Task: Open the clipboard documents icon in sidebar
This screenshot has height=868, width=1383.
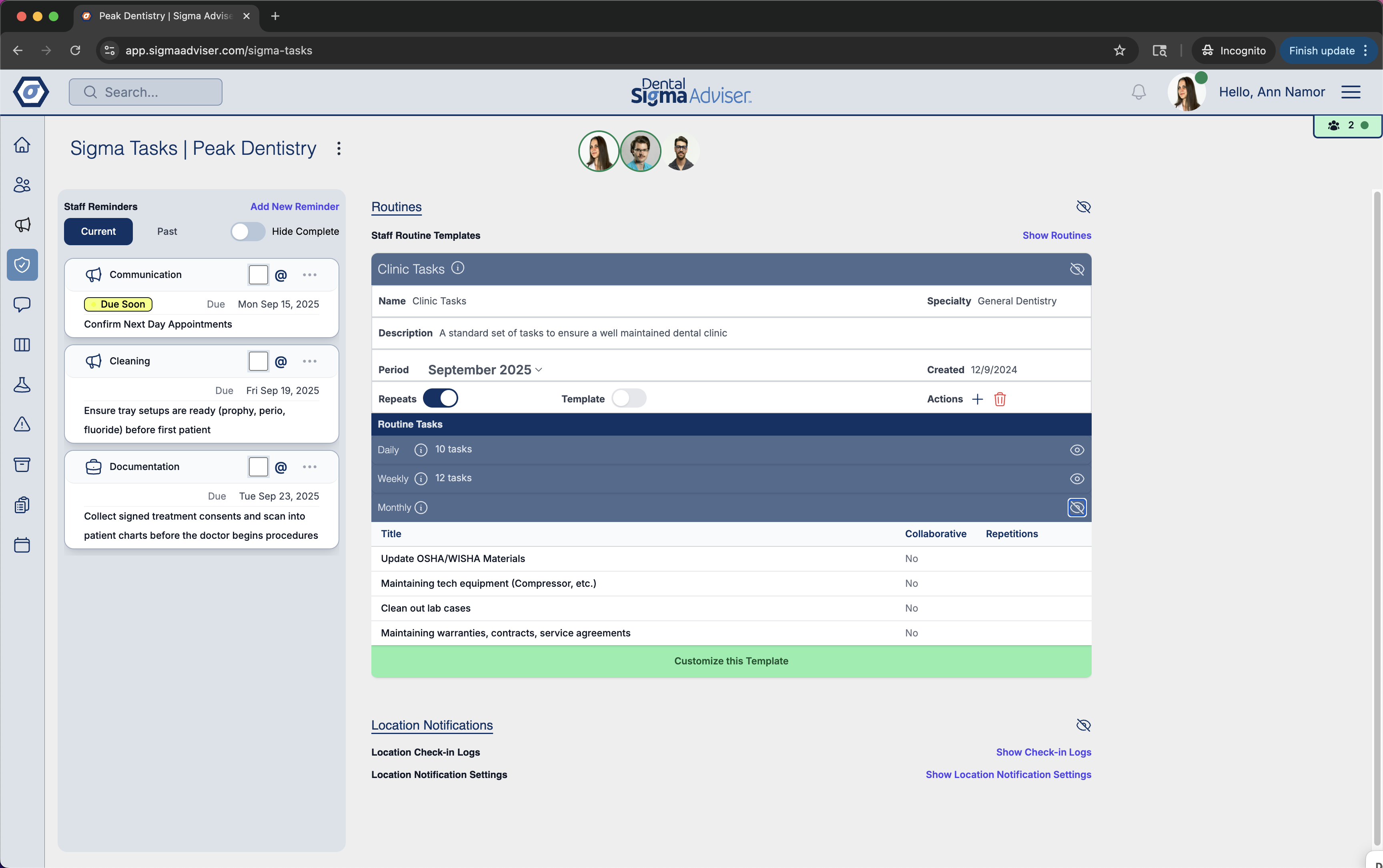Action: click(22, 505)
